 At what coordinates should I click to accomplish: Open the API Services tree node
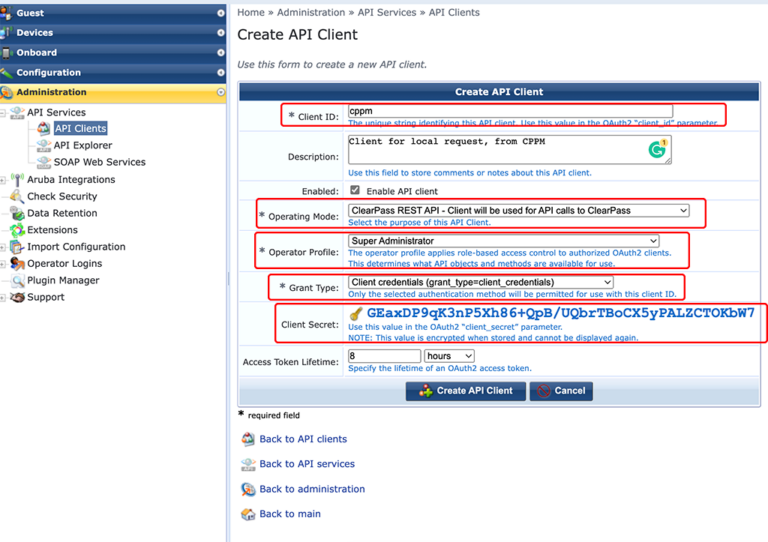click(x=56, y=113)
